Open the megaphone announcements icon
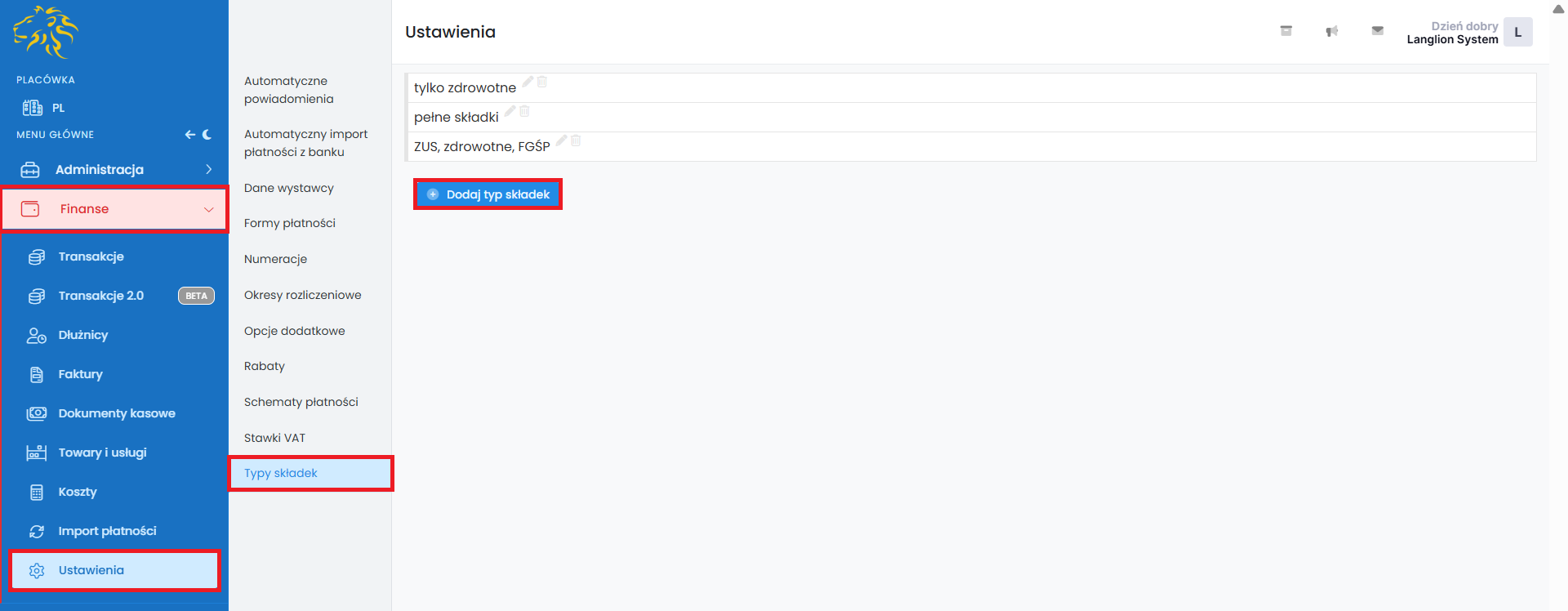Image resolution: width=1568 pixels, height=611 pixels. tap(1332, 31)
